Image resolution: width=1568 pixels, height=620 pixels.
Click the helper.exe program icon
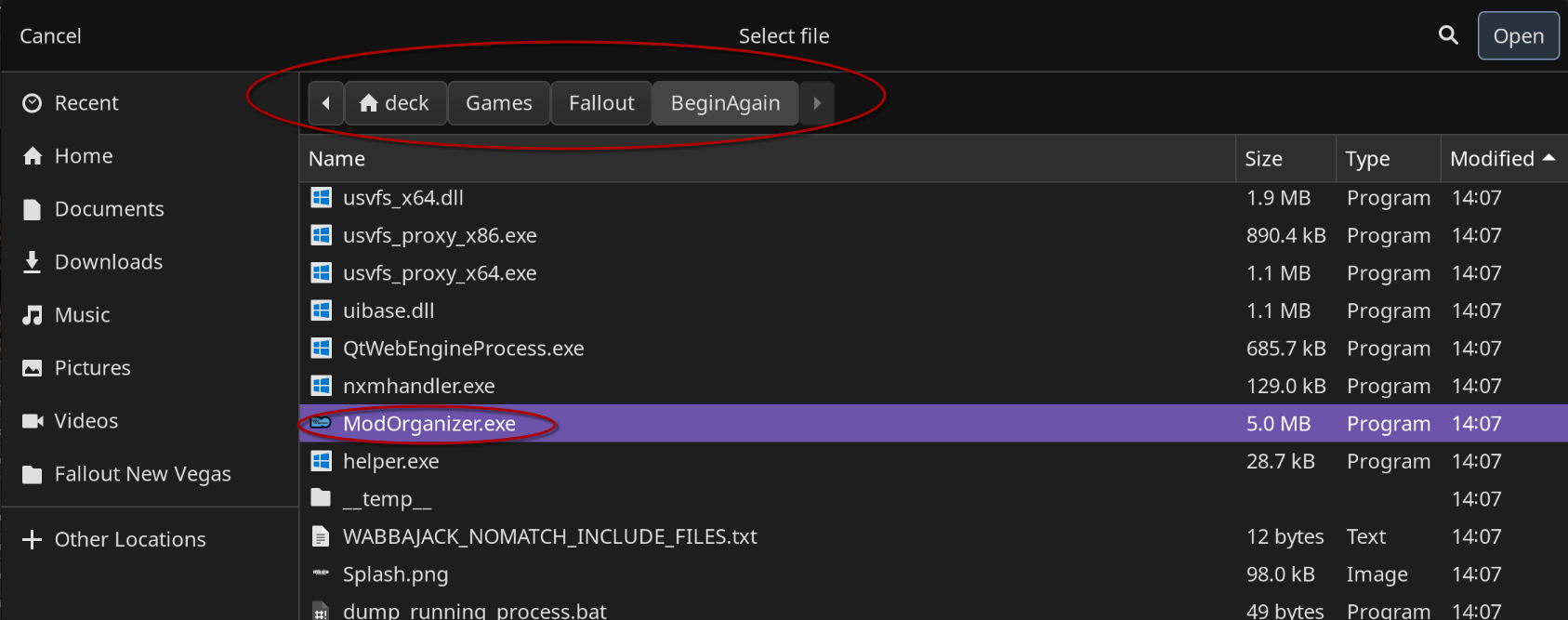pyautogui.click(x=321, y=461)
